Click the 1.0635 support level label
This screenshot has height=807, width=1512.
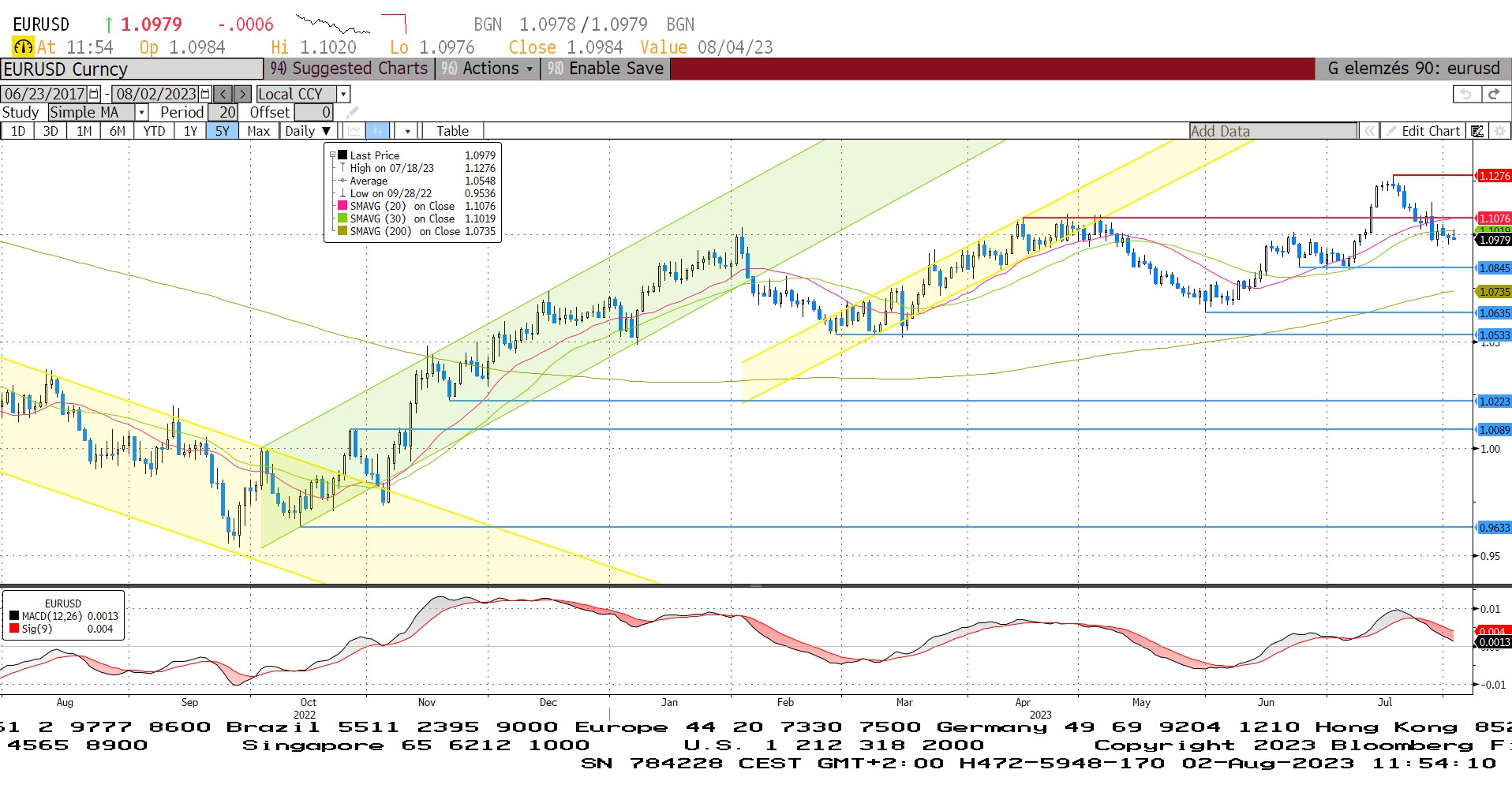click(x=1493, y=313)
